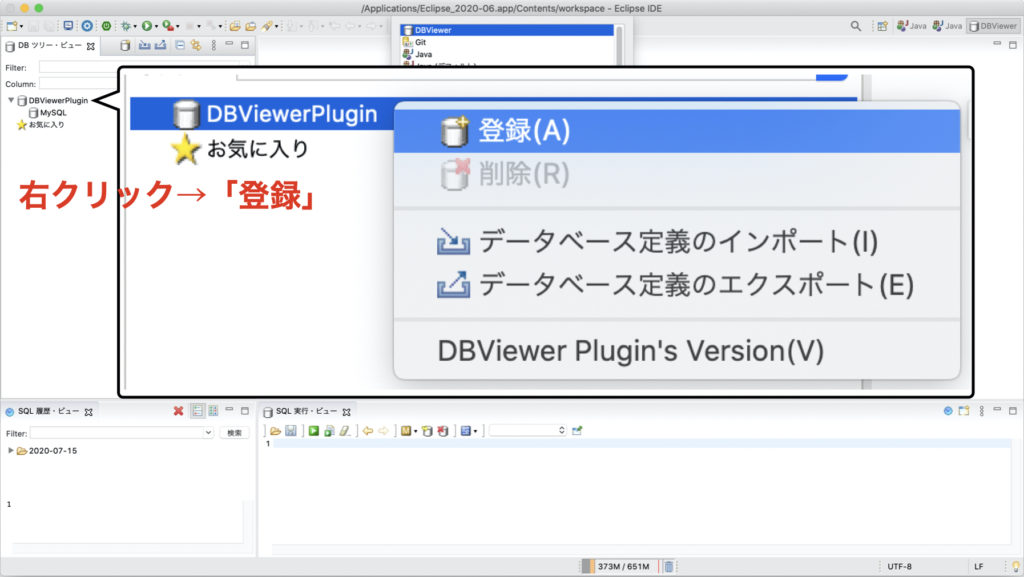The width and height of the screenshot is (1024, 577).
Task: Open the blue format icon dropdown in SQL toolbar
Action: 475,431
